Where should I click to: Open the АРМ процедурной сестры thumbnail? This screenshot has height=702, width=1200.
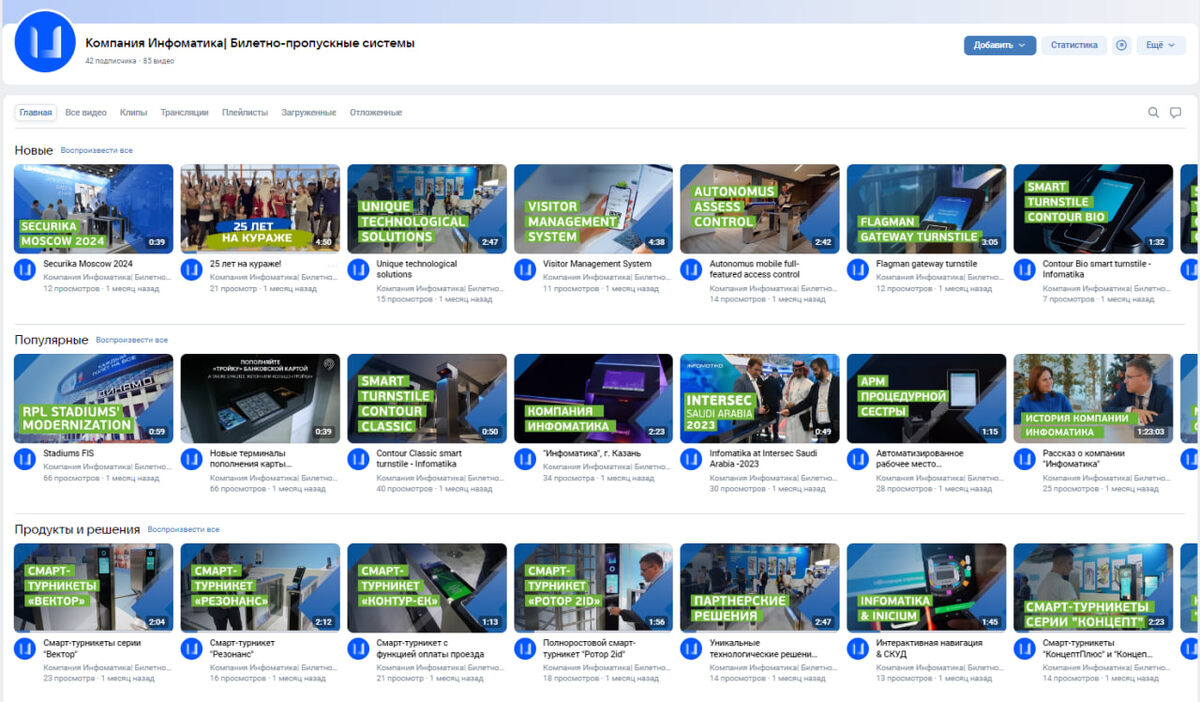927,398
